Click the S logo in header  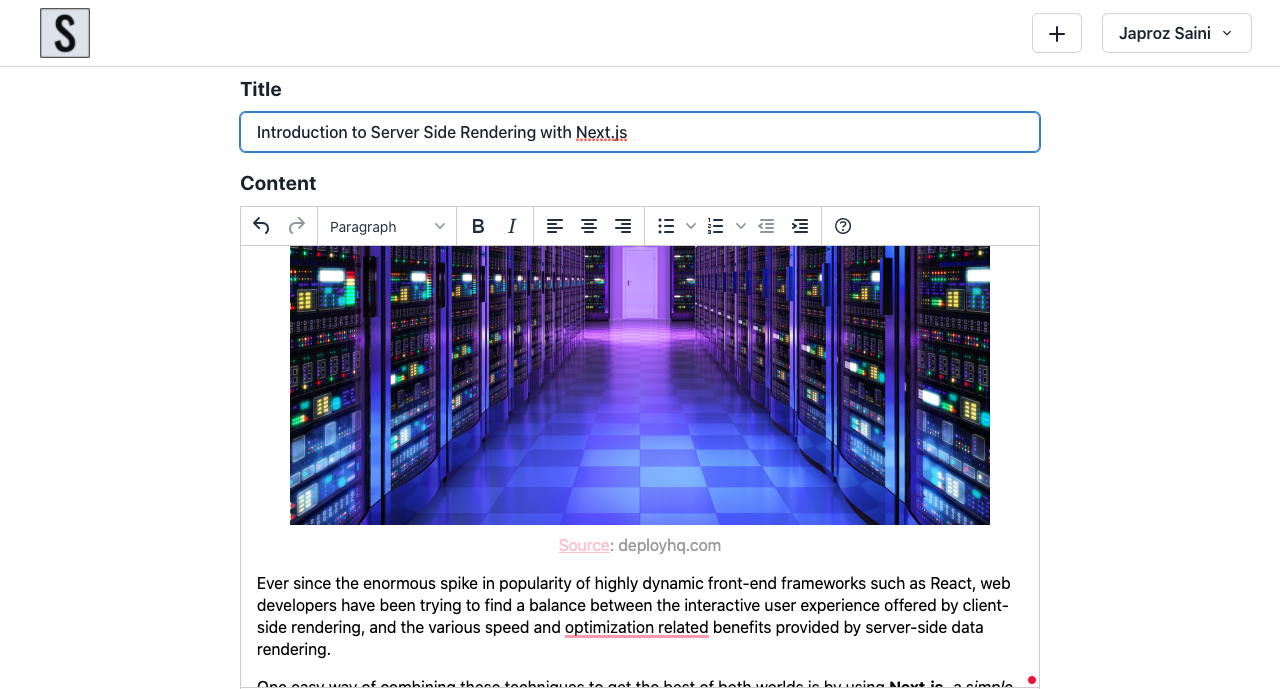(x=65, y=33)
